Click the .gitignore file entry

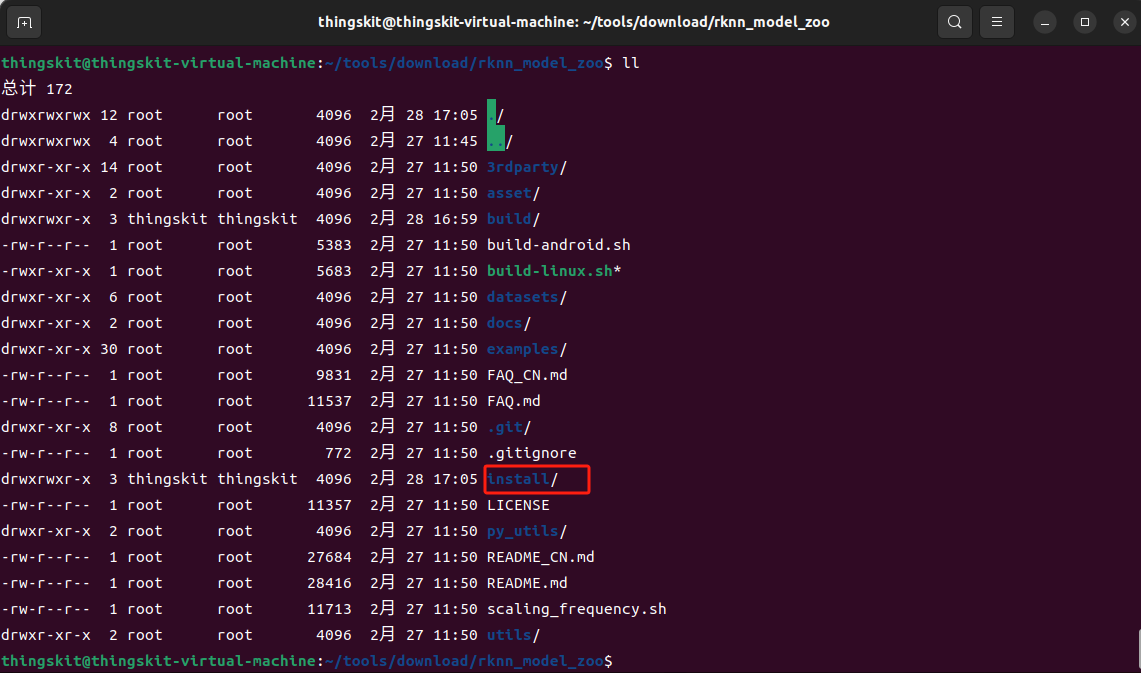coord(531,453)
